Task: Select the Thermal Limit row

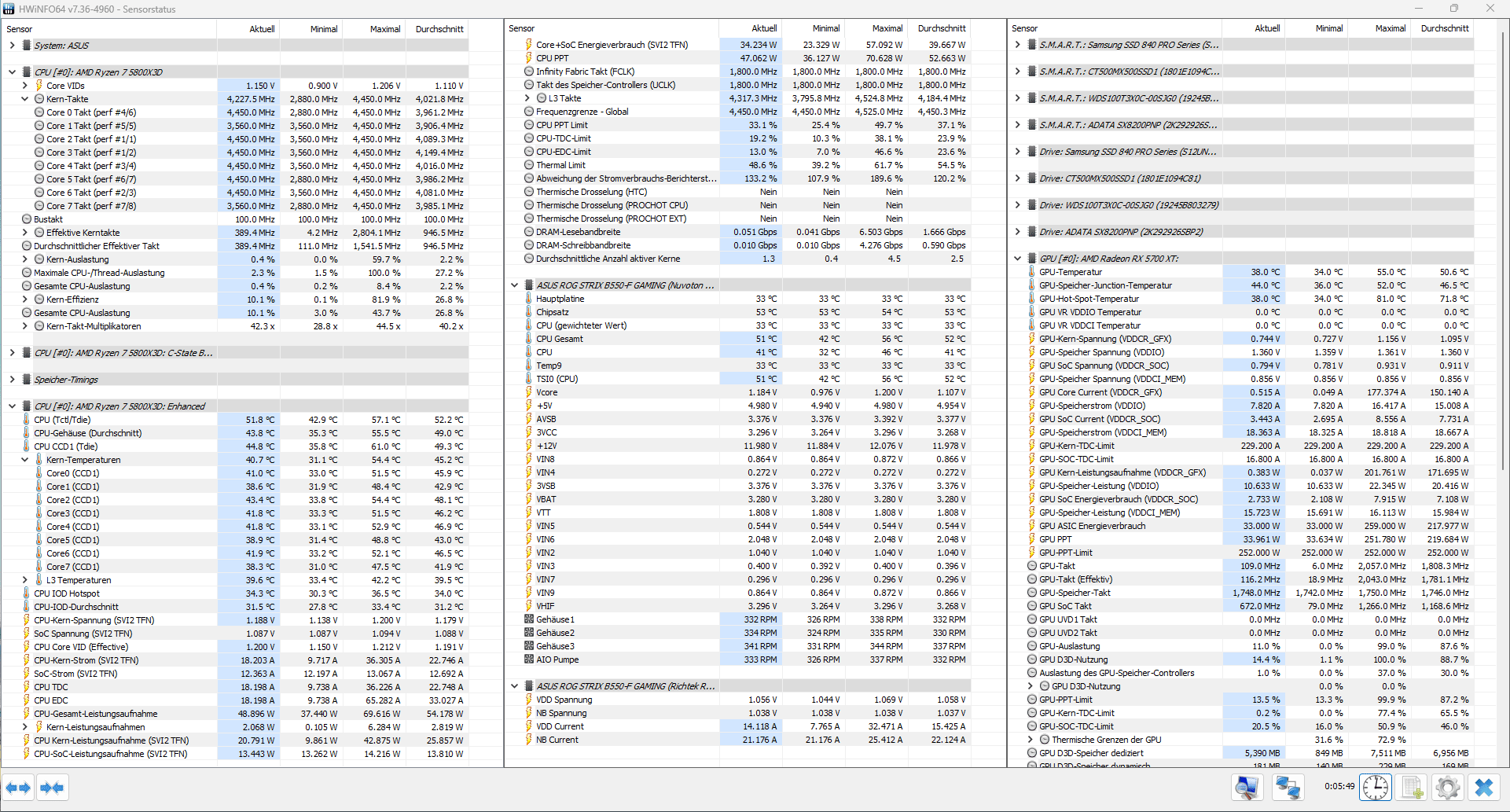Action: pos(737,165)
